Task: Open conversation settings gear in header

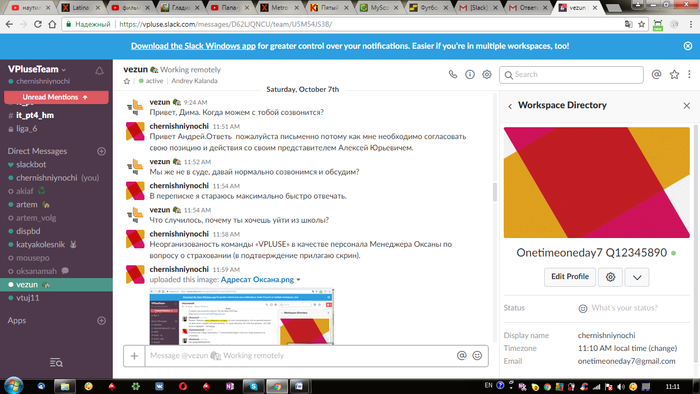Action: pos(487,75)
